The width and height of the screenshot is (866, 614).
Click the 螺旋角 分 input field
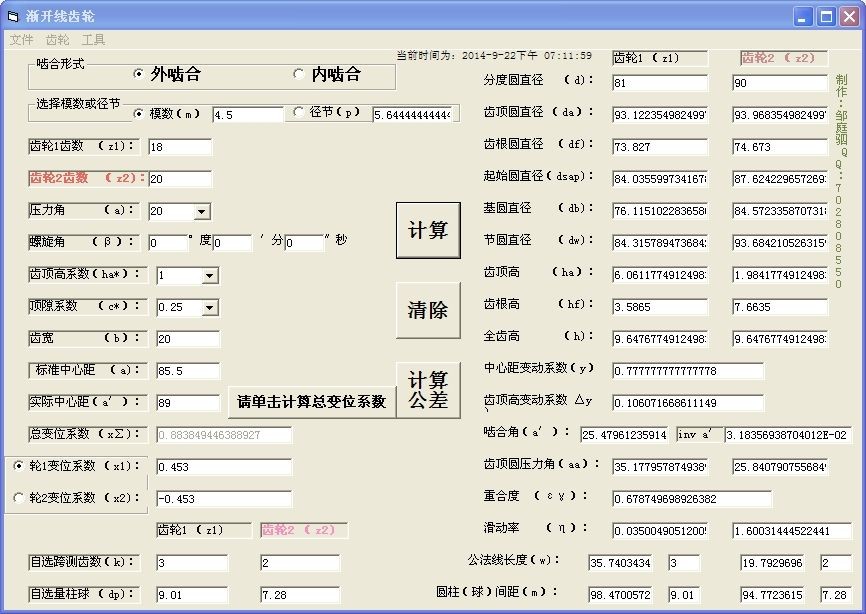click(x=233, y=243)
